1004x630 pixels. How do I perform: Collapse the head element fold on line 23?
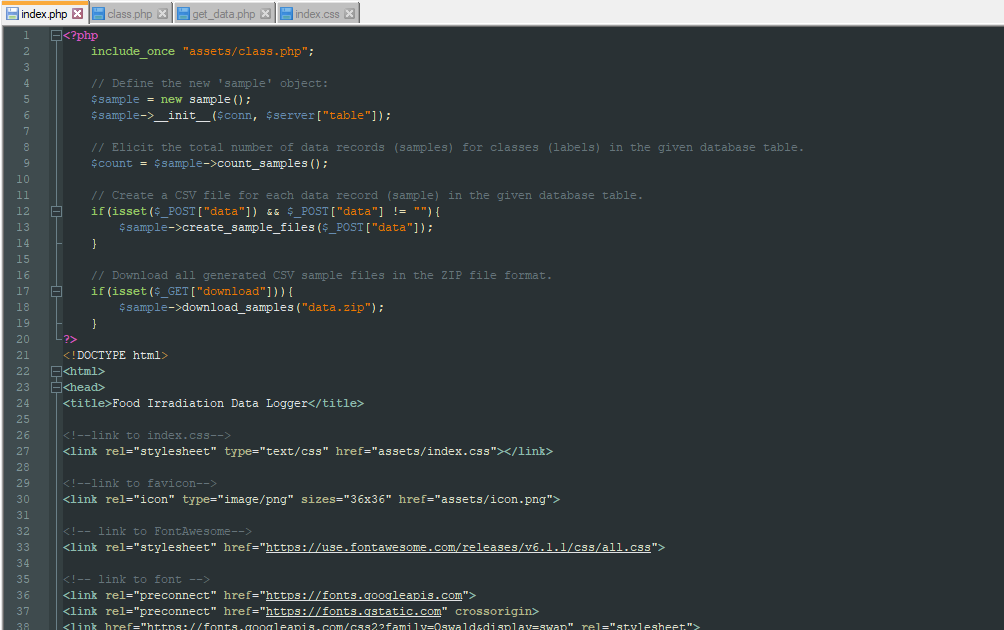click(x=55, y=387)
